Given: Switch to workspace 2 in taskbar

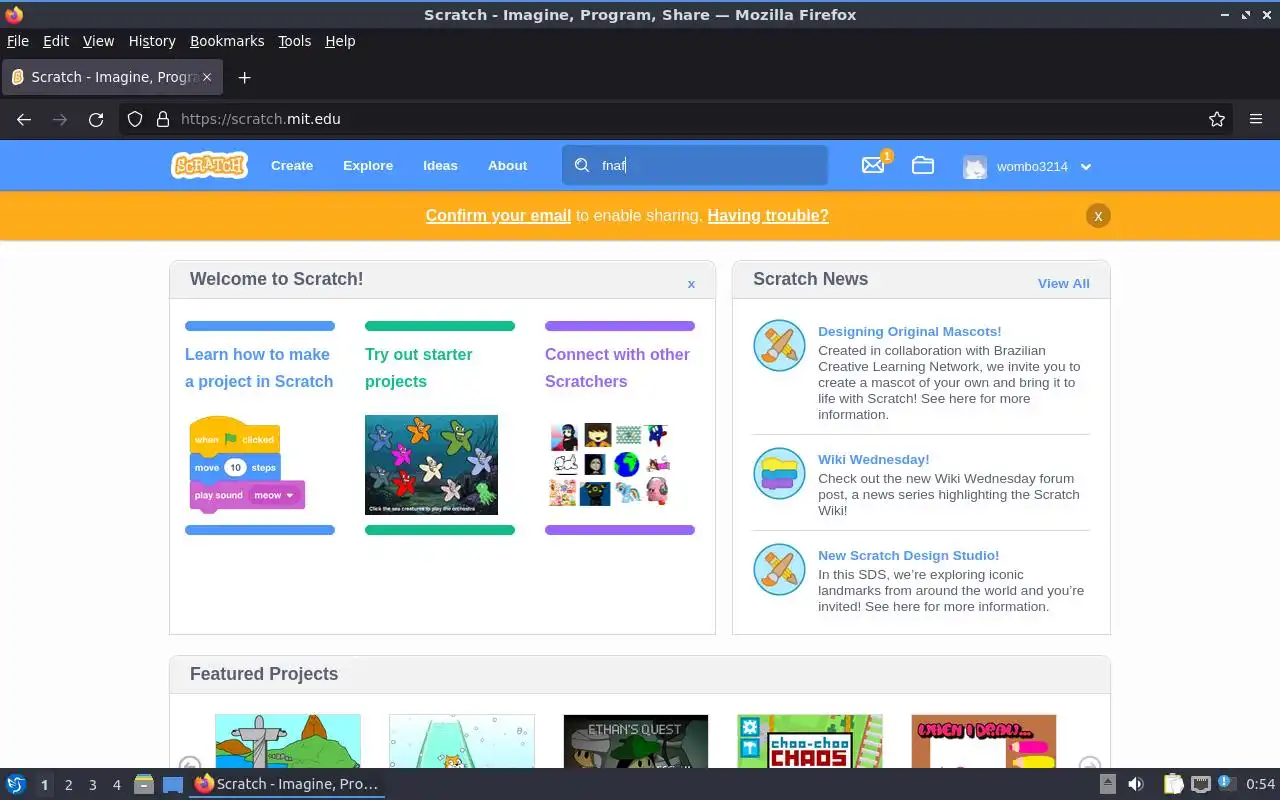Looking at the screenshot, I should pos(68,785).
